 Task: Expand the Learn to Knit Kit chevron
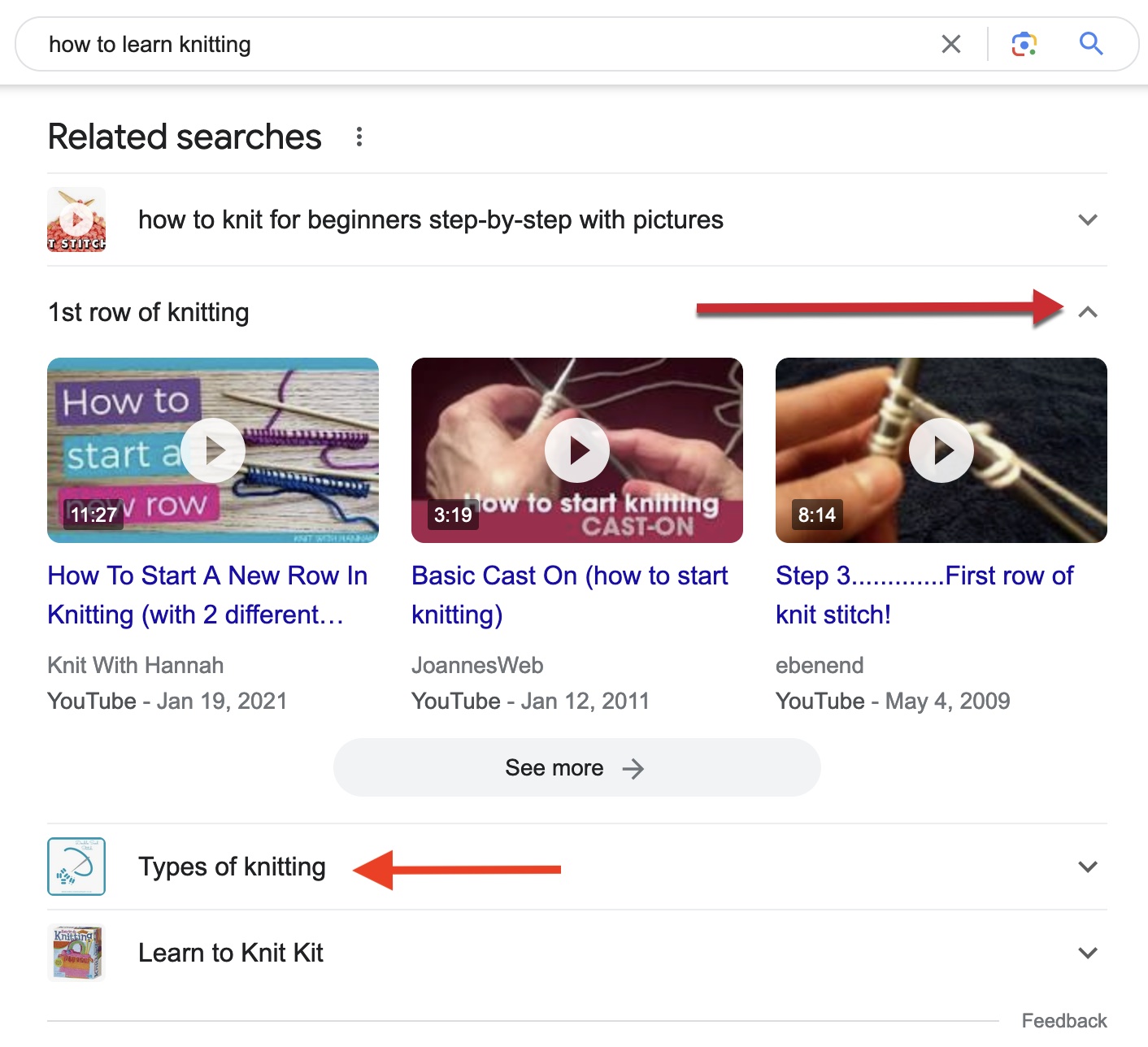[x=1087, y=953]
